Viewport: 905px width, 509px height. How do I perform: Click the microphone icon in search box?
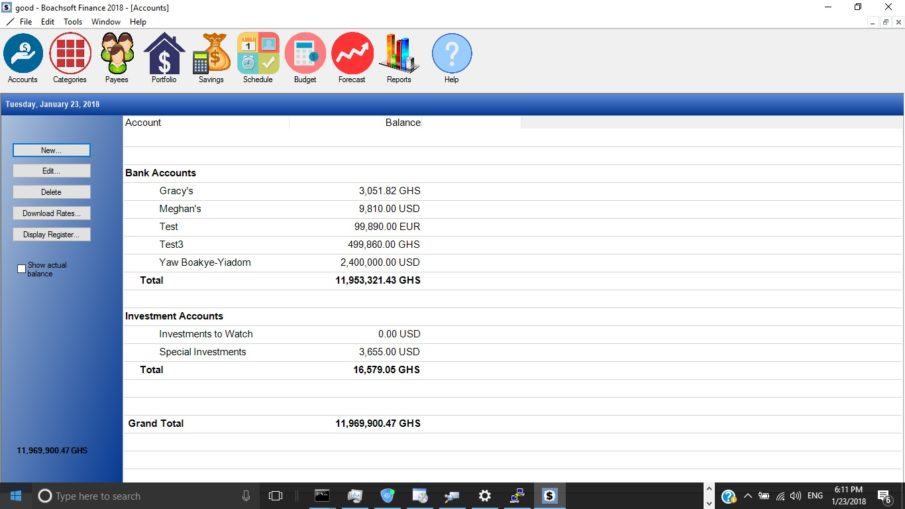coord(246,496)
